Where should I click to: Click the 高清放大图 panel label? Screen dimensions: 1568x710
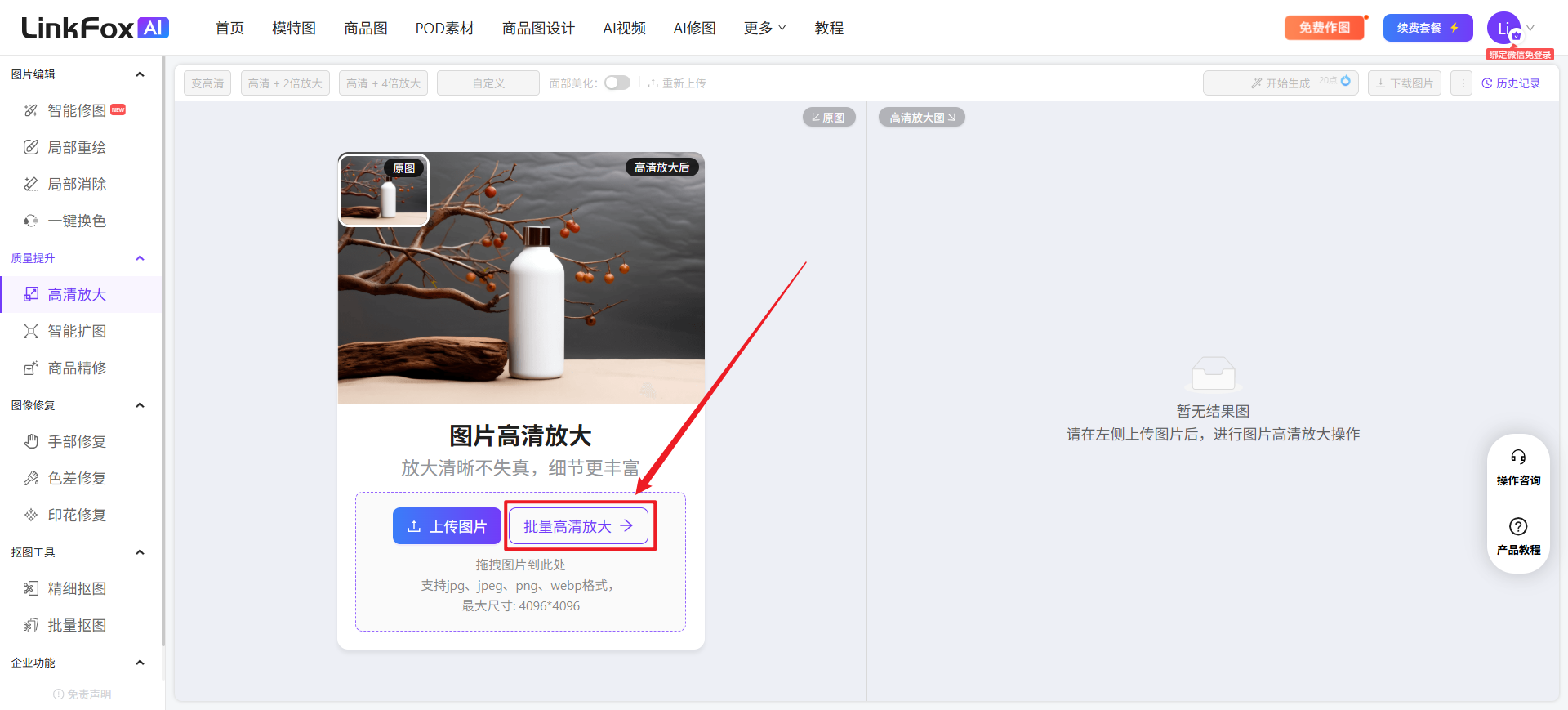(x=922, y=118)
